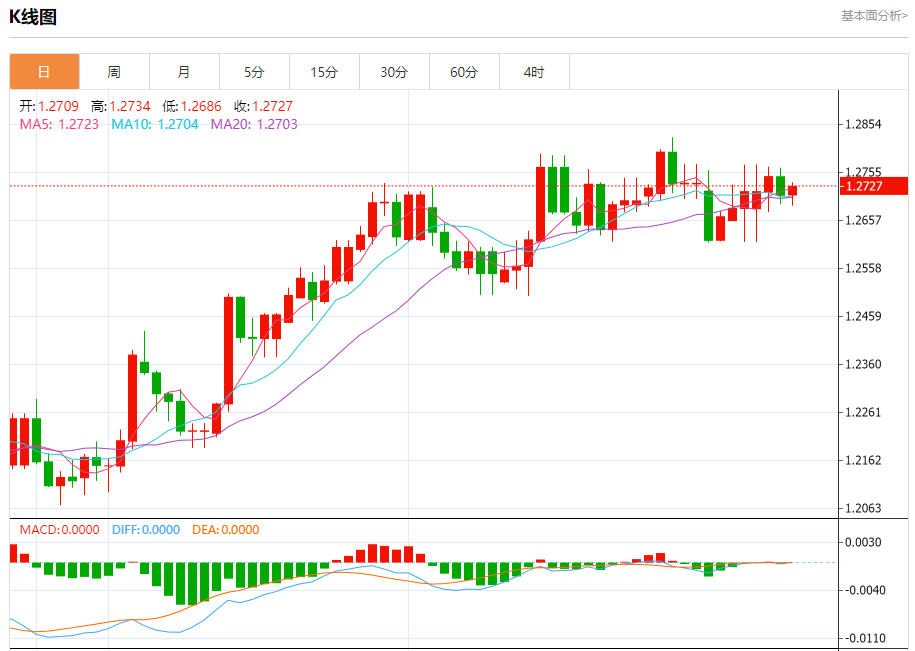Select the 30分 interval tab
Screen dimensions: 915x651
(394, 72)
